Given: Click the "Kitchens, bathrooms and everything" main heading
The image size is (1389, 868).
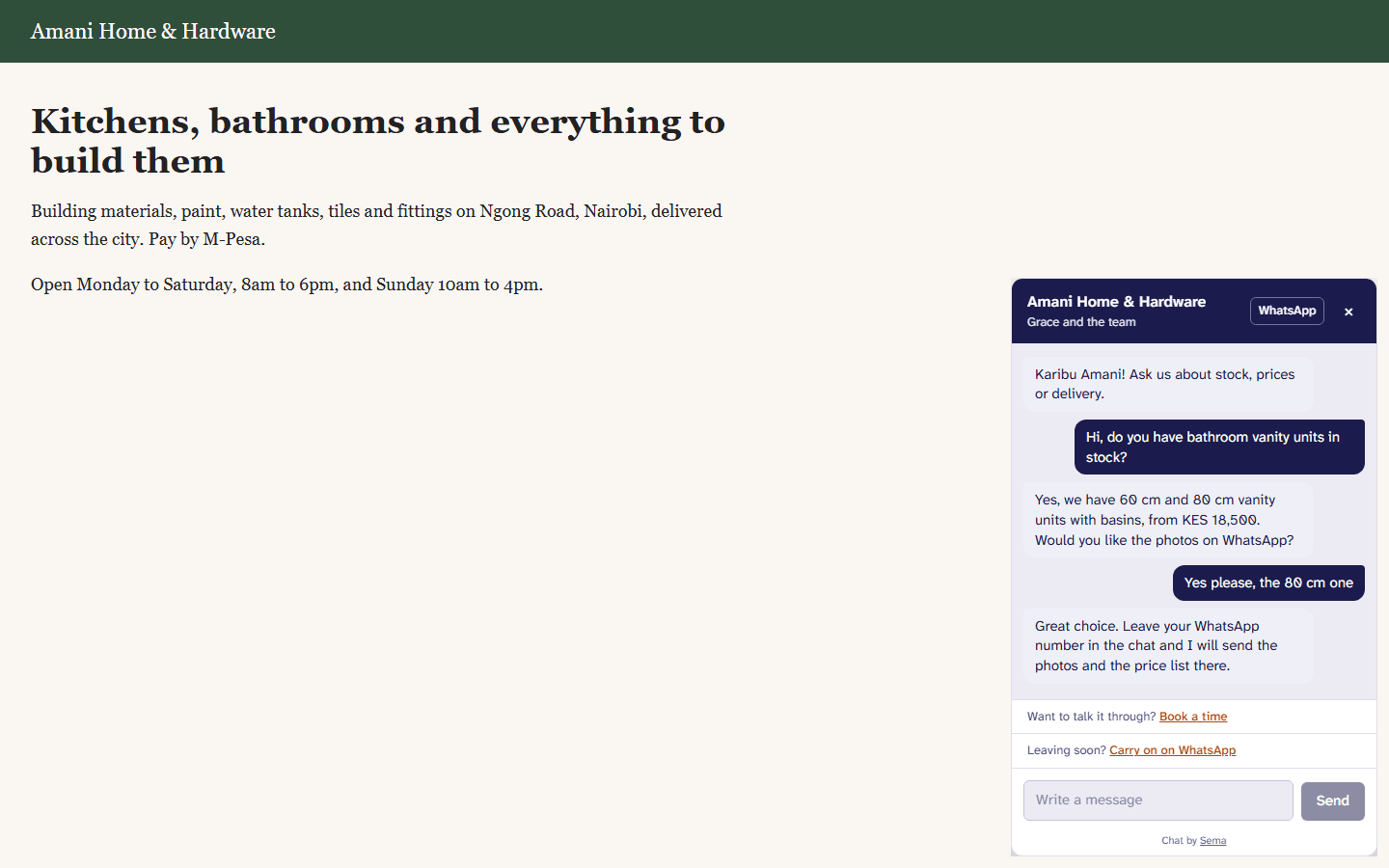Looking at the screenshot, I should click(x=378, y=141).
